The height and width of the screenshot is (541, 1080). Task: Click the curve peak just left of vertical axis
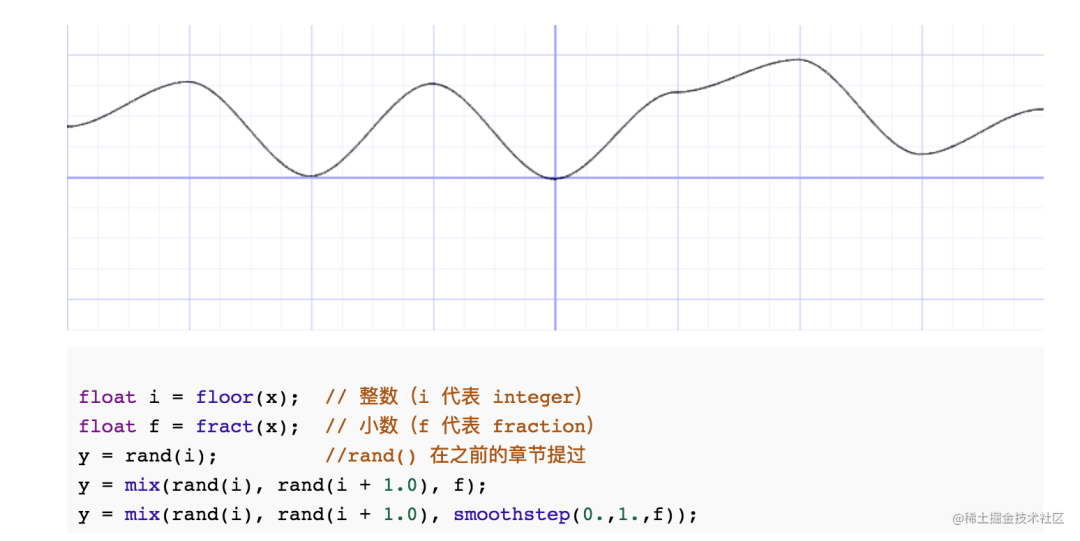tap(432, 83)
